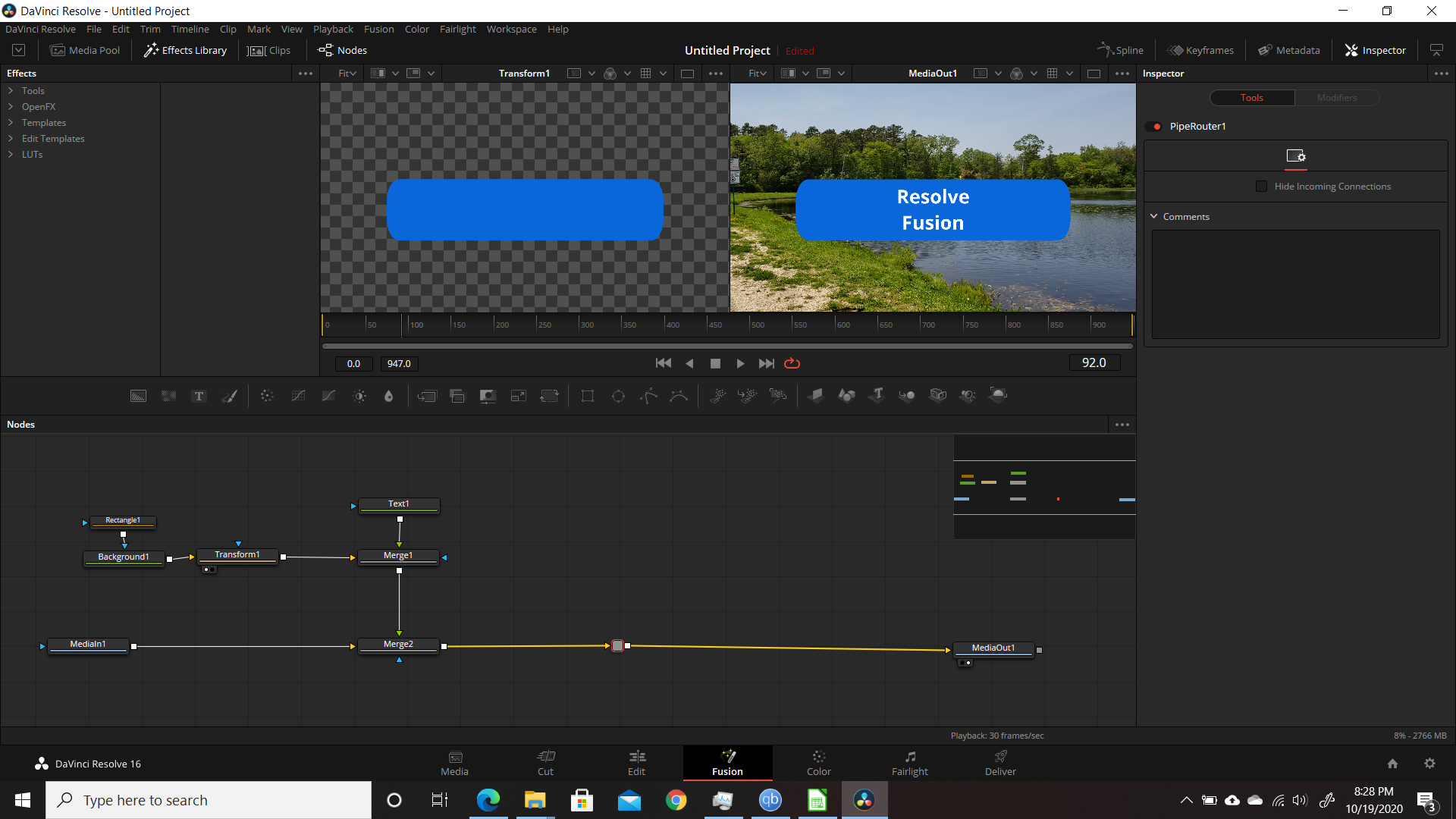Stop playback
Screen dimensions: 1456x819
point(715,363)
